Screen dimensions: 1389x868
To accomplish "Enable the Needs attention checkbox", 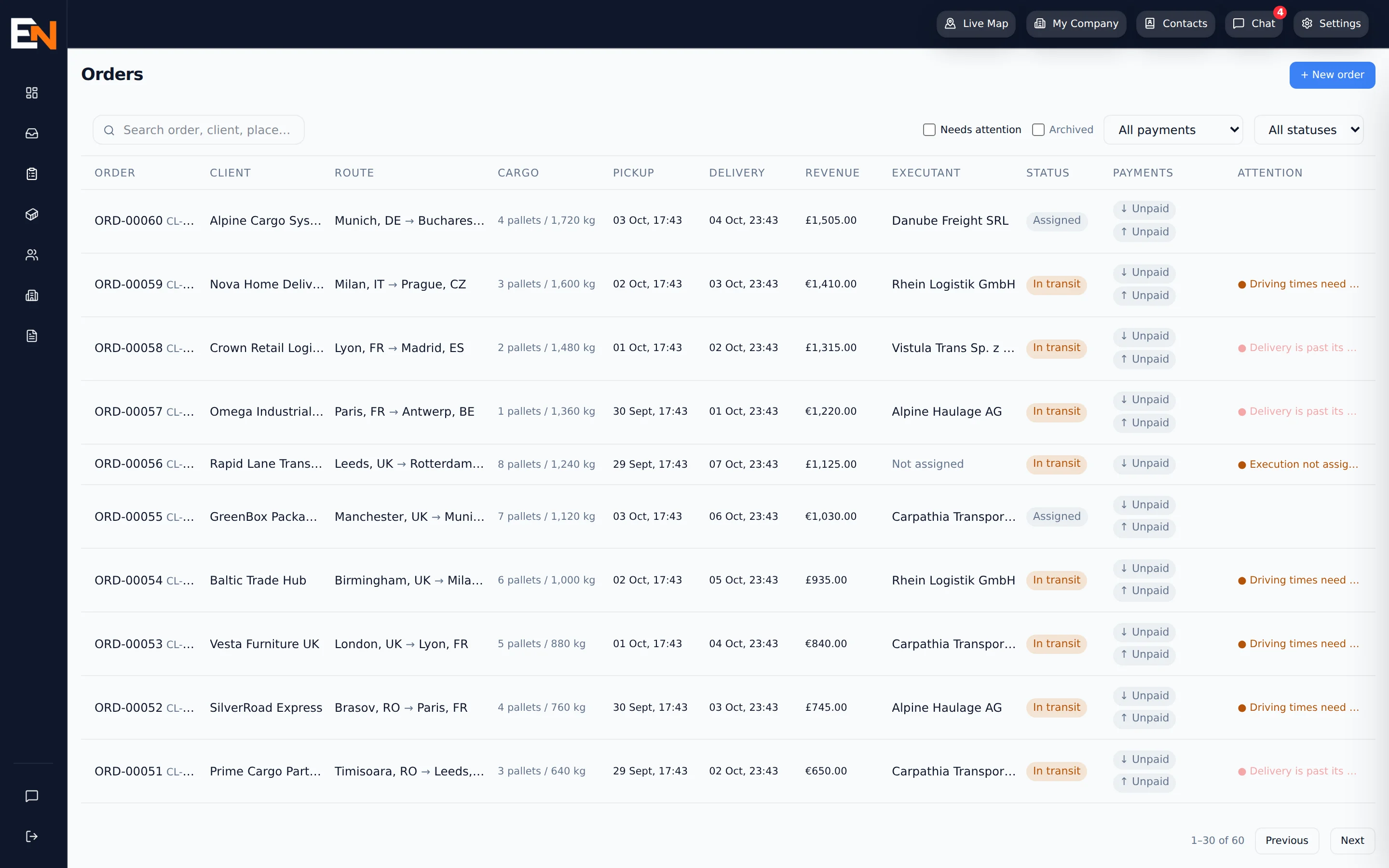I will (929, 130).
